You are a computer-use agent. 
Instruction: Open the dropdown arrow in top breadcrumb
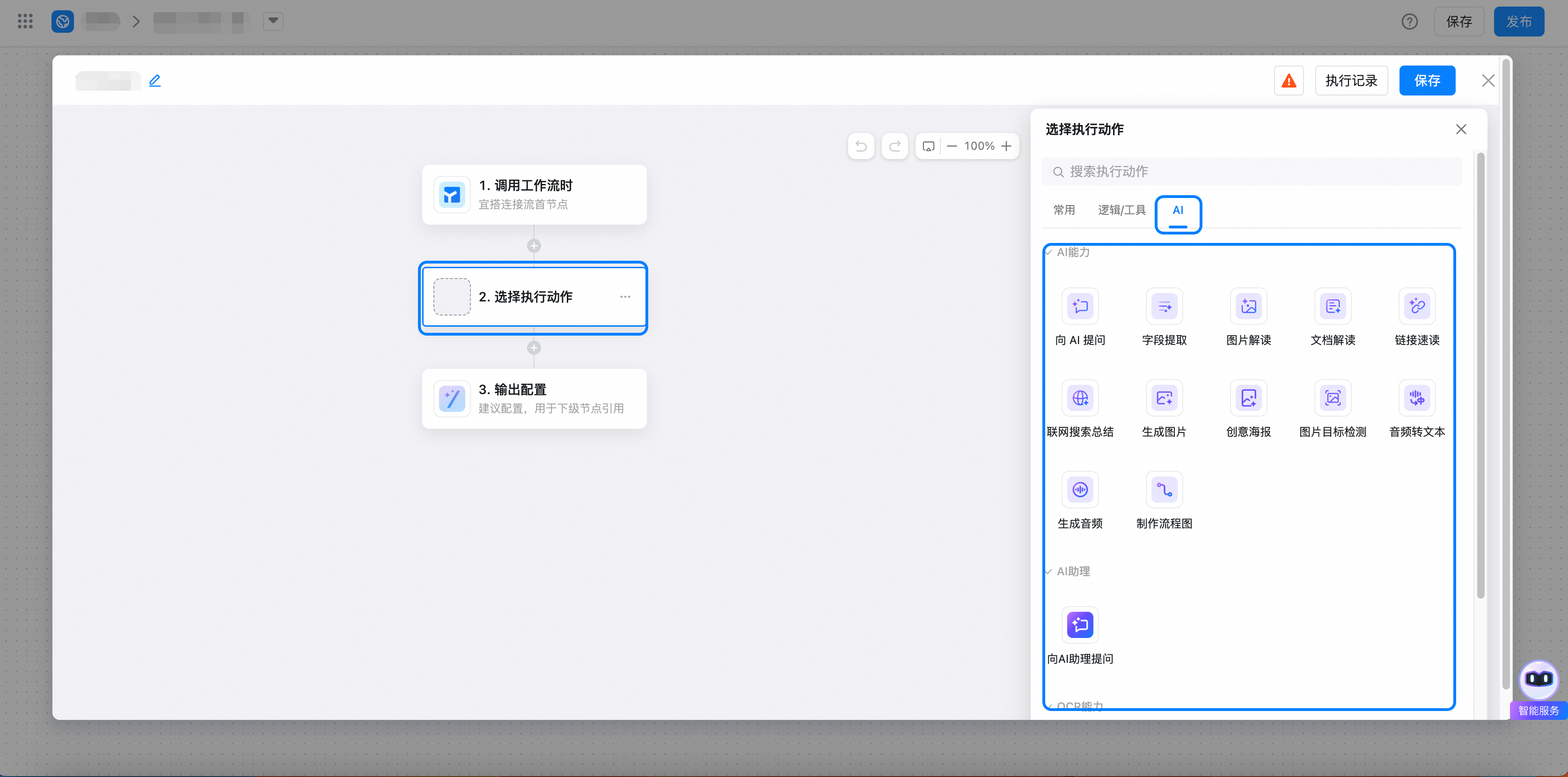[273, 22]
